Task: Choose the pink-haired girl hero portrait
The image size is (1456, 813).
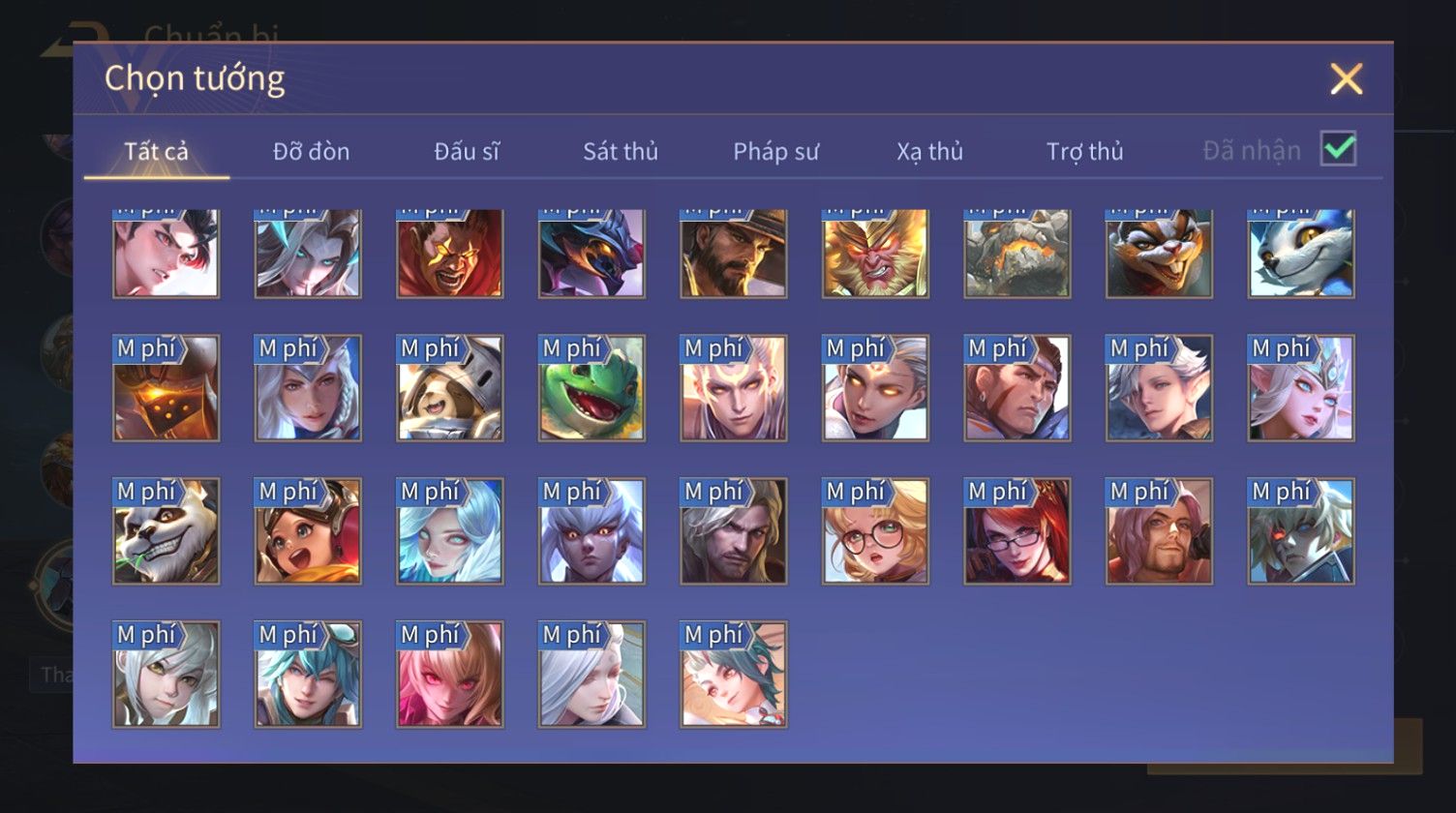Action: pos(449,675)
